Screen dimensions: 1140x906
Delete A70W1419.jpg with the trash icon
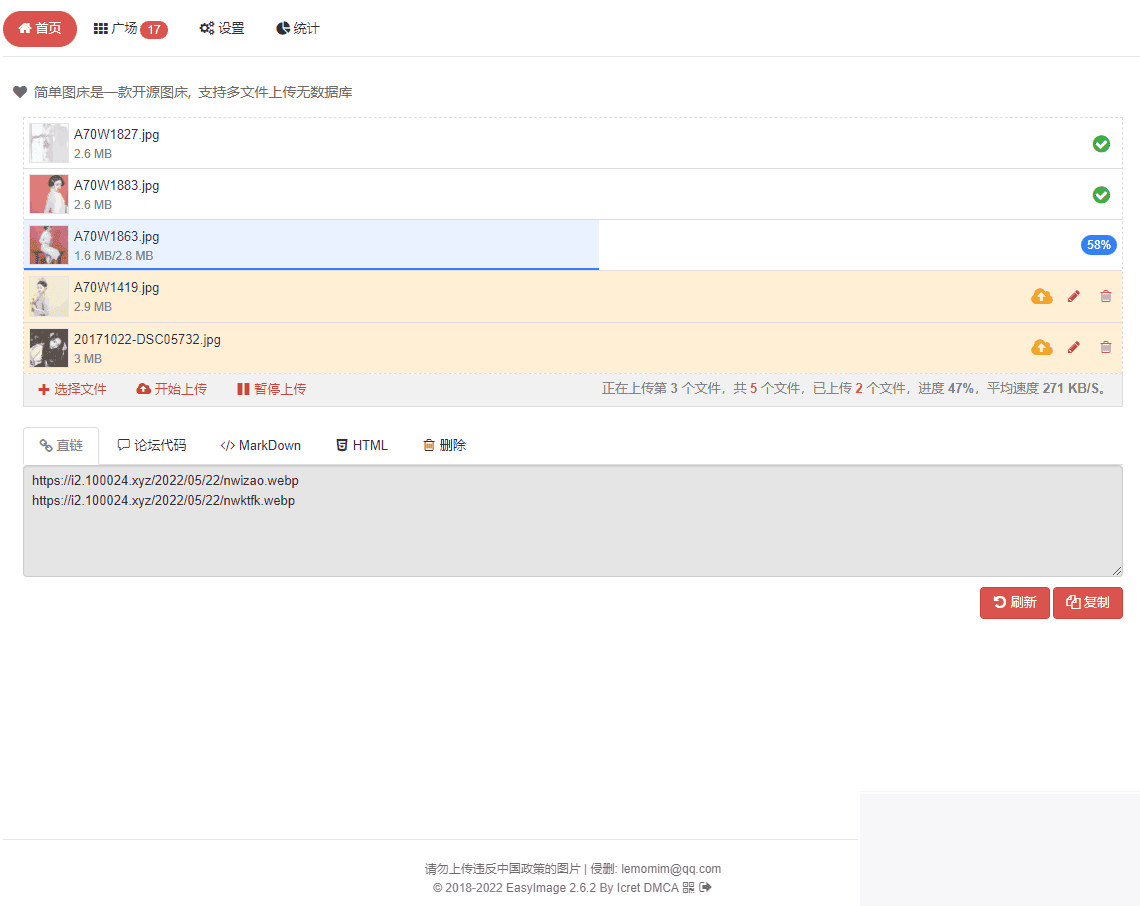[1106, 296]
